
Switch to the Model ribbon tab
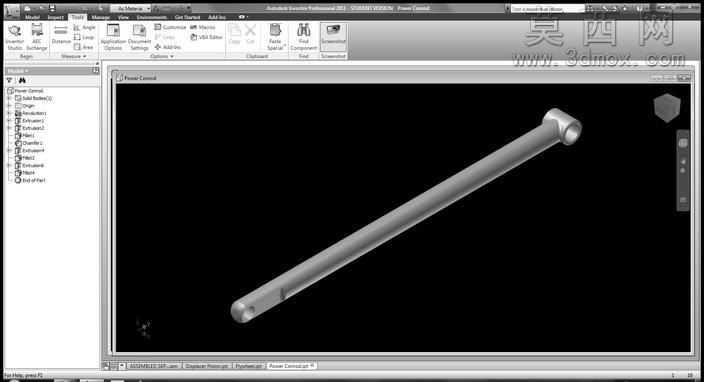(x=32, y=17)
